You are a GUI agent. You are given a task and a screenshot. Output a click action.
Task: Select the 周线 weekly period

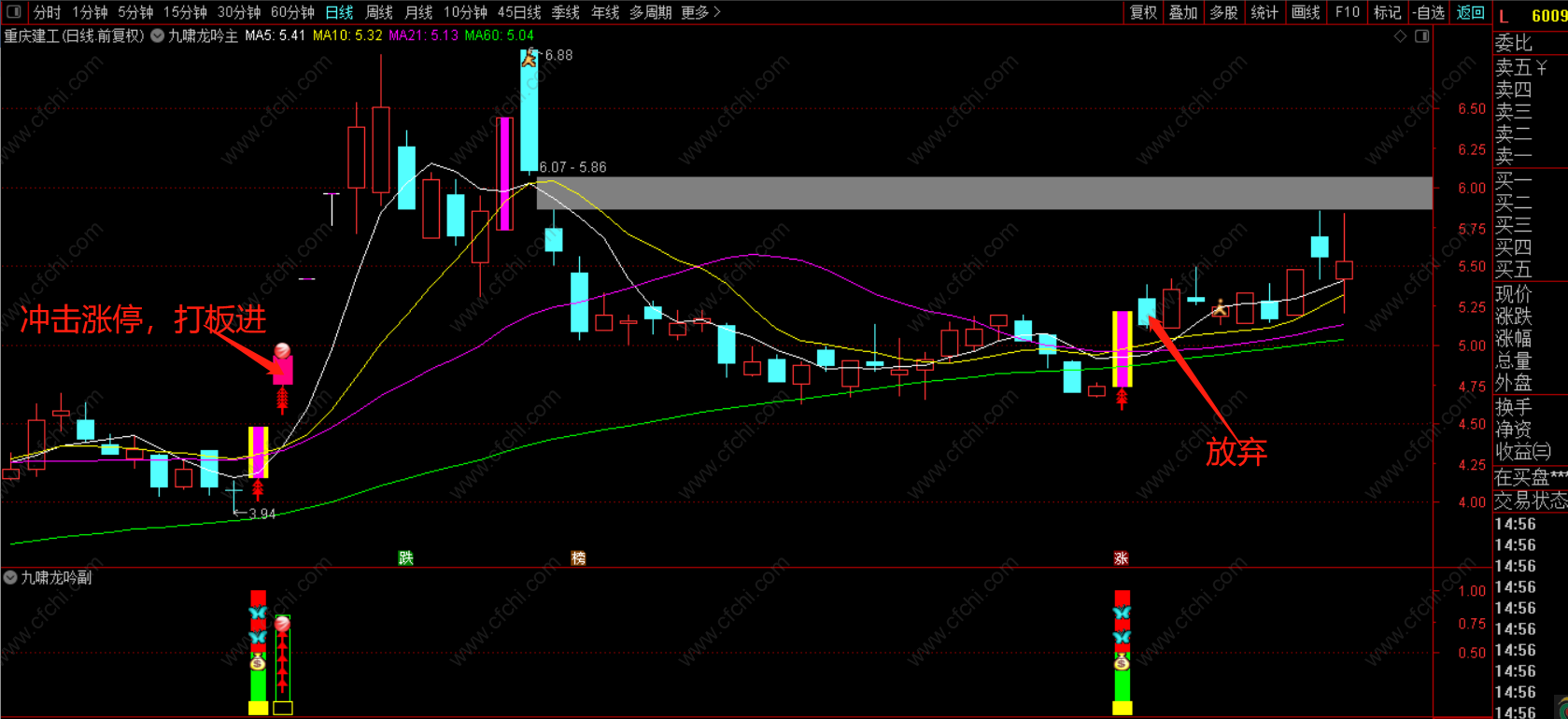(x=378, y=12)
